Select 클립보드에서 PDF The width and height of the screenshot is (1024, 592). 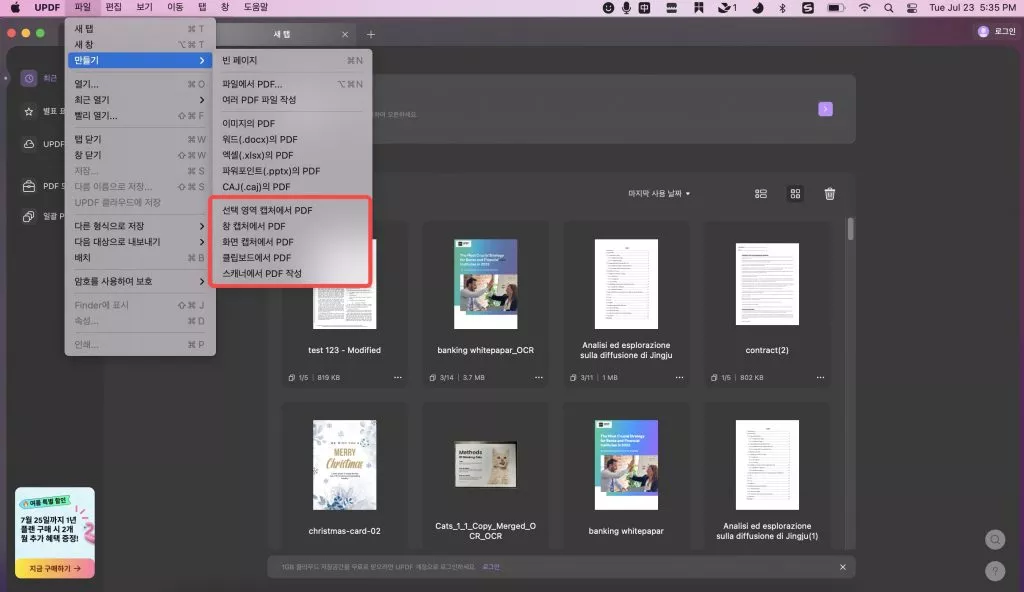click(292, 257)
